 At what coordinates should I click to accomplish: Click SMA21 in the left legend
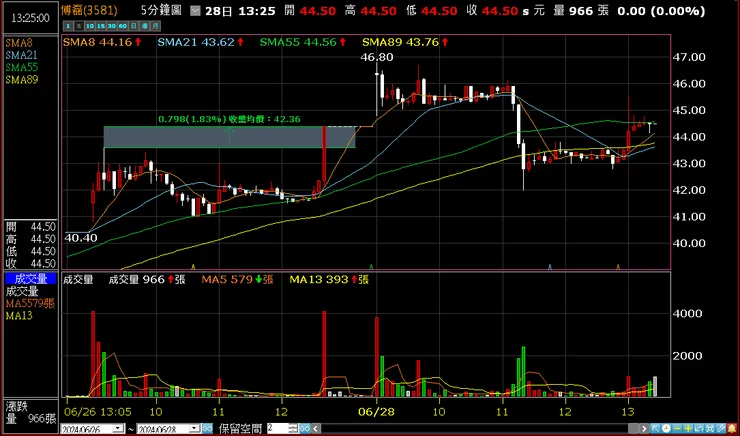[21, 55]
